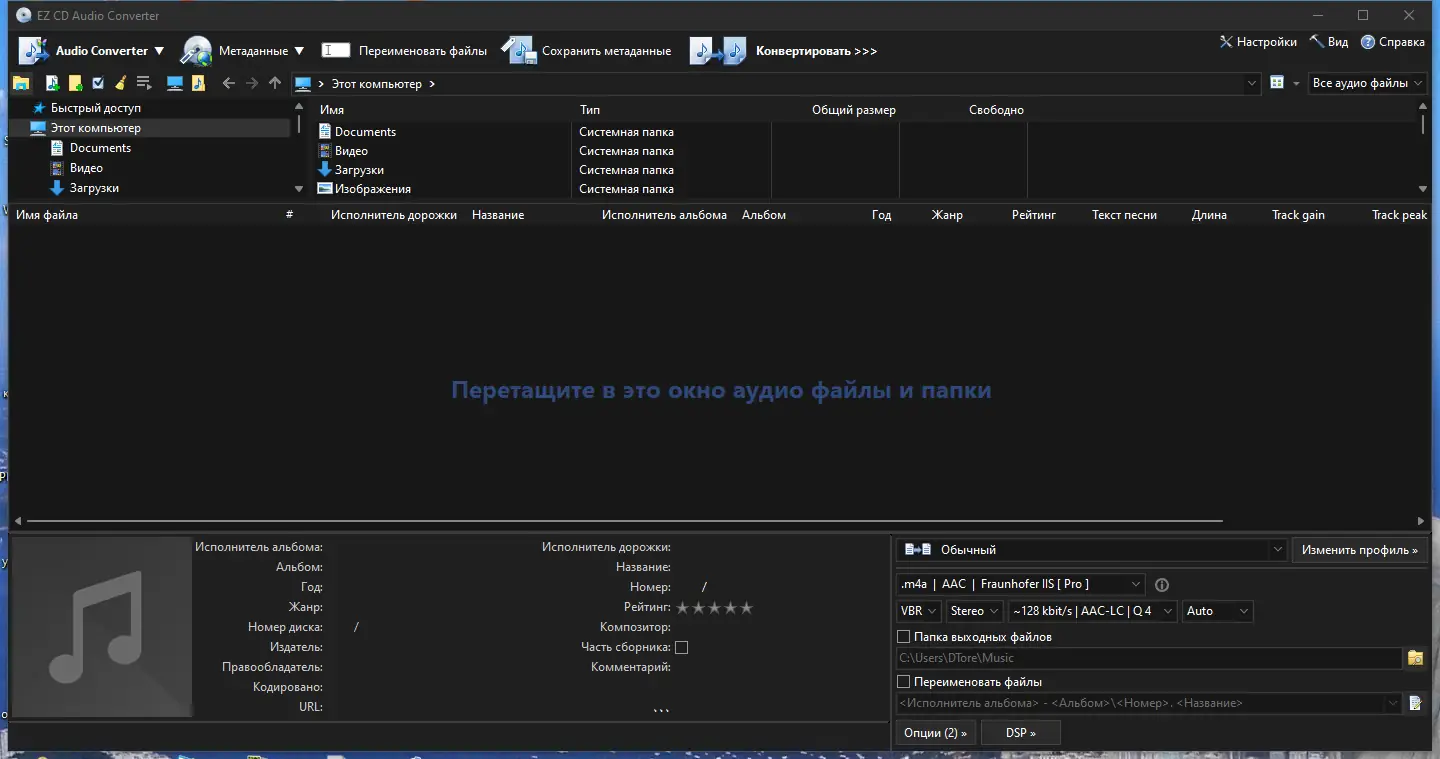
Task: Click the file view mode grid icon
Action: 1277,83
